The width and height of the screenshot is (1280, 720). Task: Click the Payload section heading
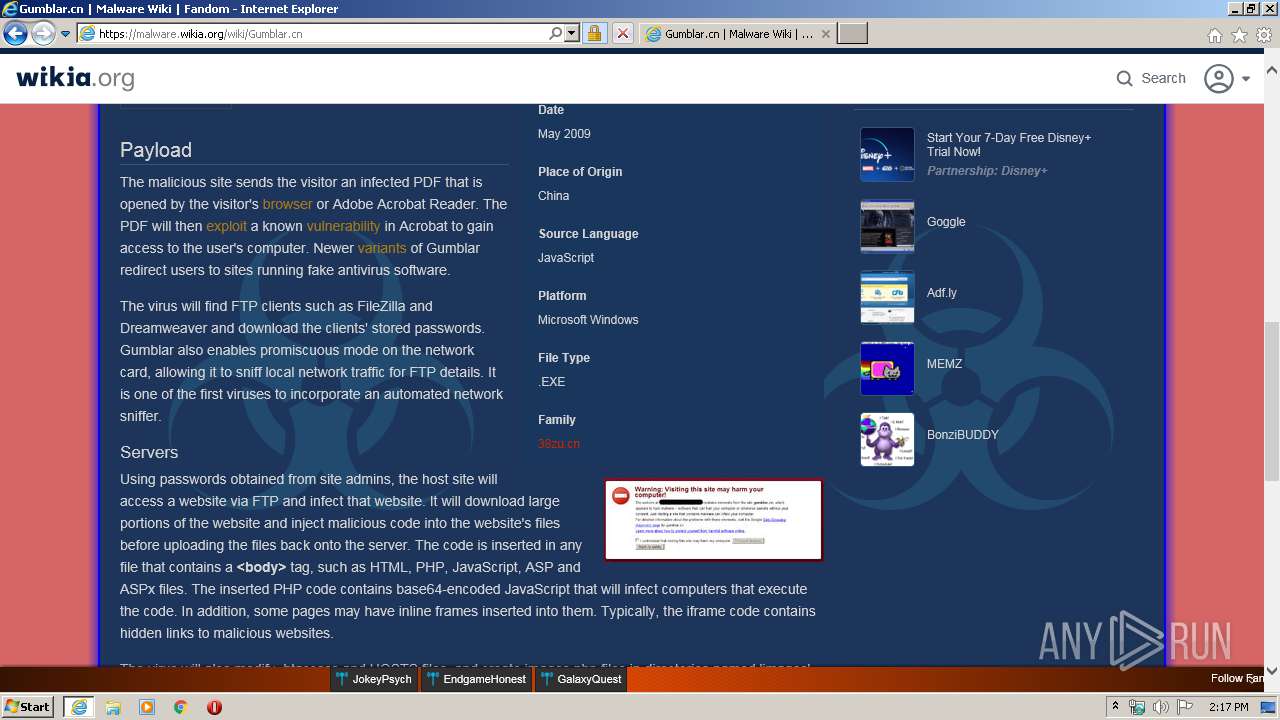coord(156,150)
